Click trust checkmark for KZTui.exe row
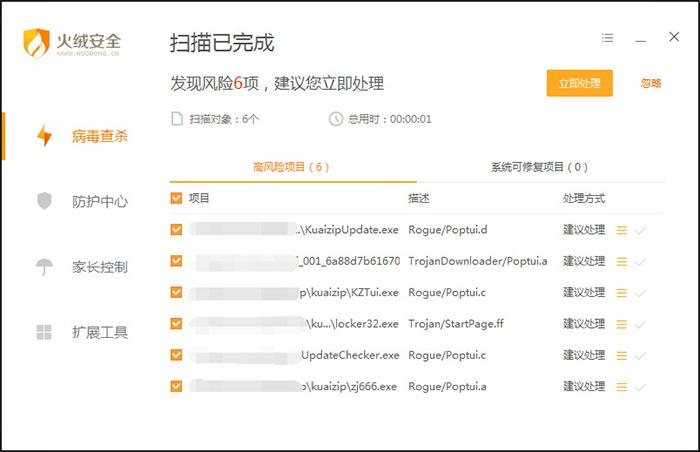Screen dimensions: 700x452 (640, 293)
